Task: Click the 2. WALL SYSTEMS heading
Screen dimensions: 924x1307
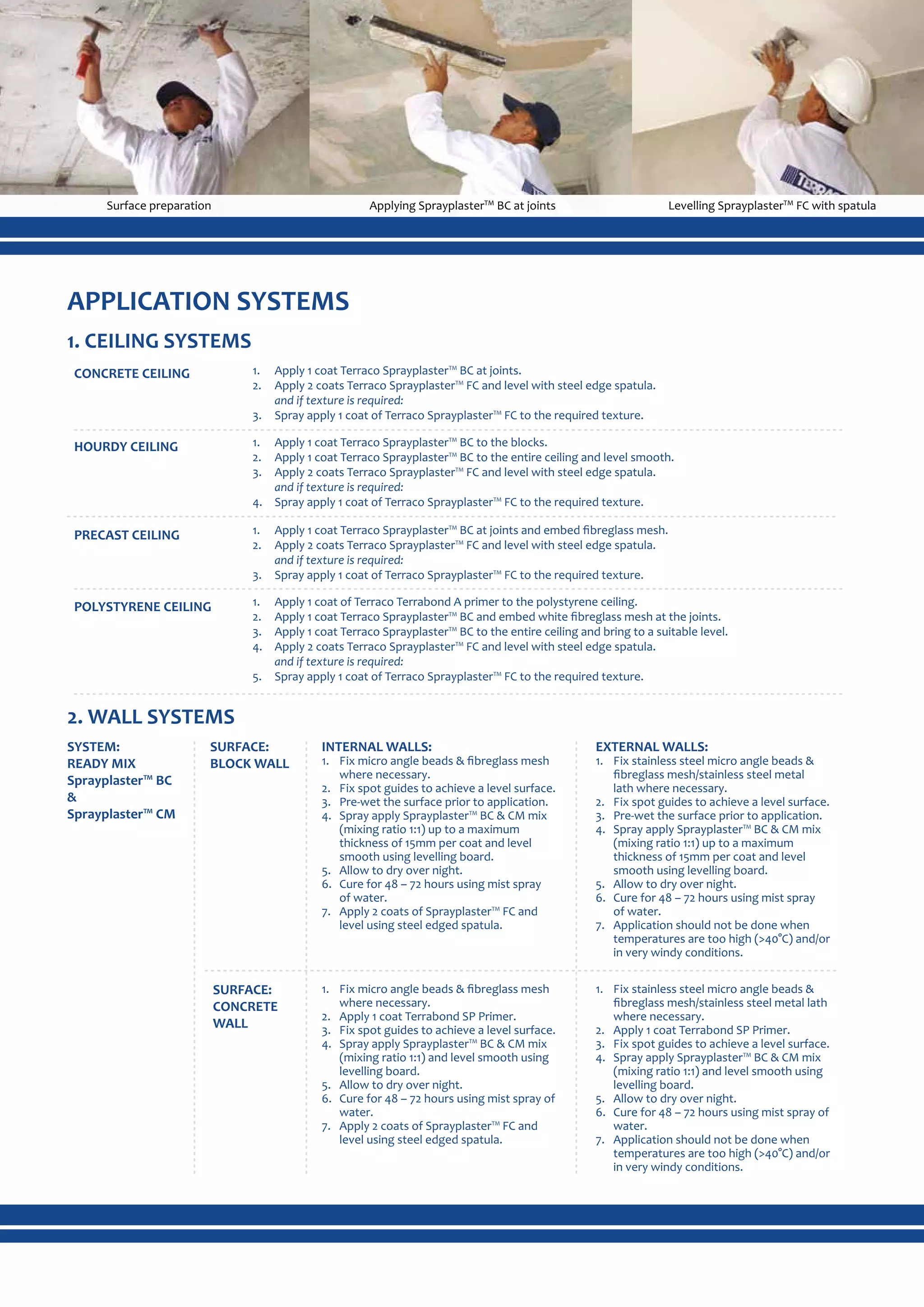Action: (x=151, y=717)
